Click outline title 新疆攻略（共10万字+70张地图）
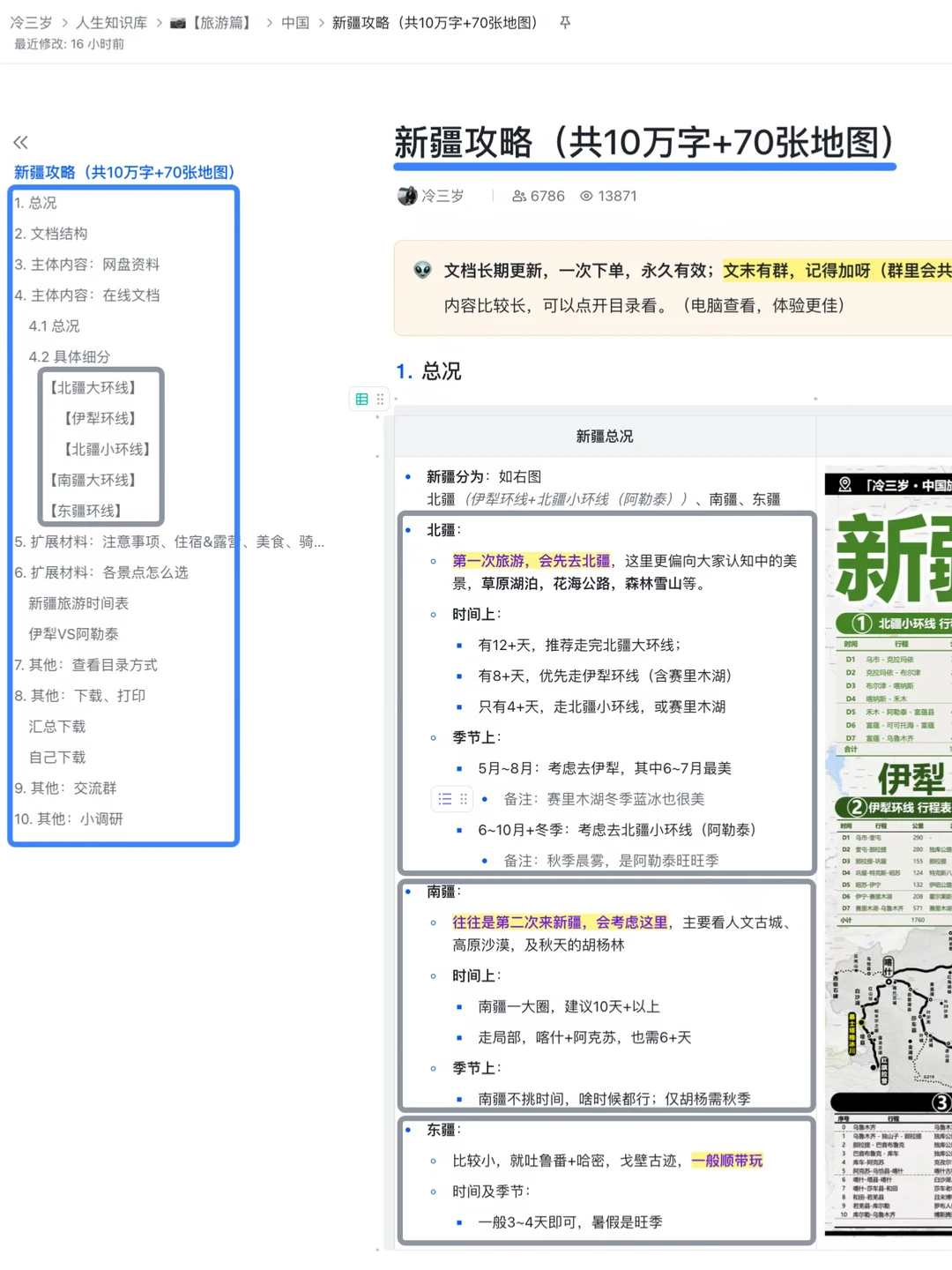 point(123,172)
